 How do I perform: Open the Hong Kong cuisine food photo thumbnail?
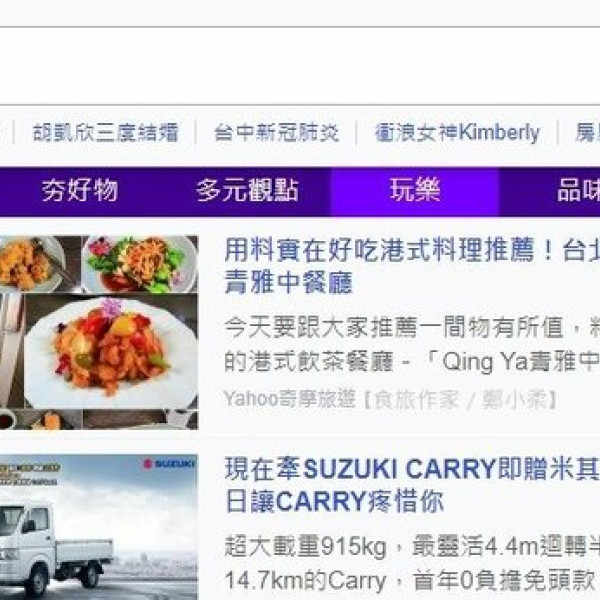tap(99, 332)
